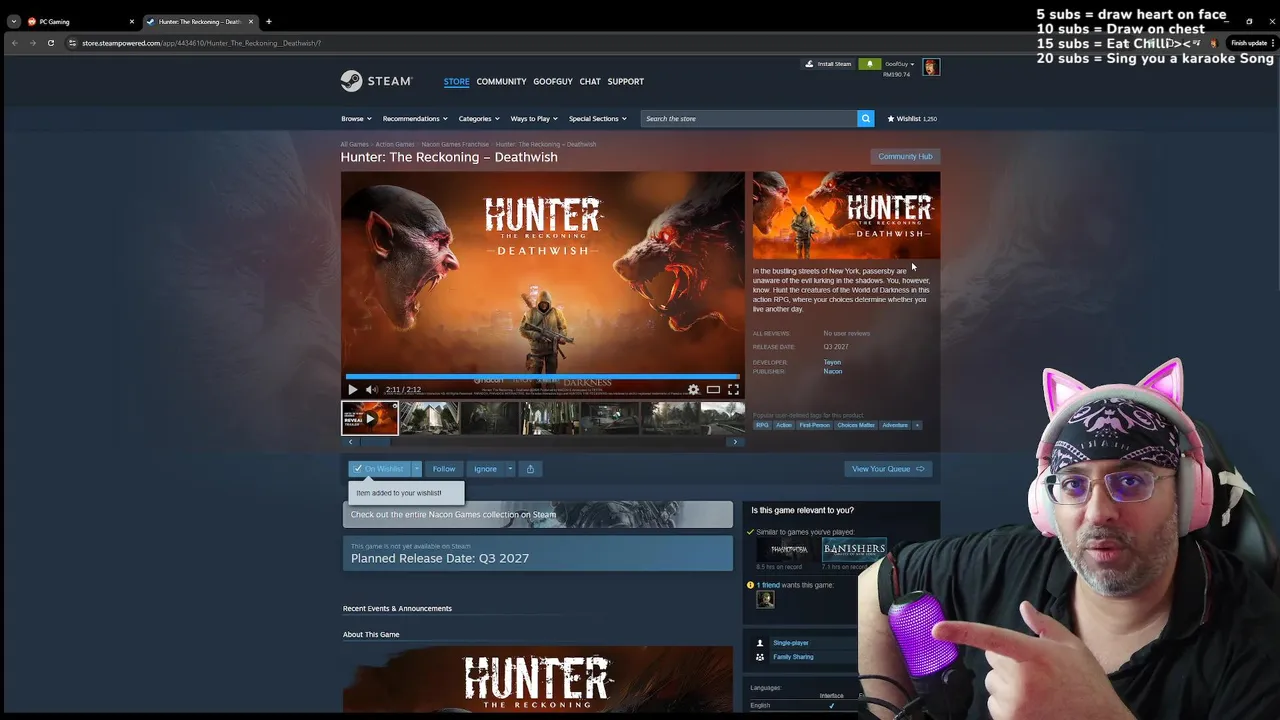Click the plus button to add tags
The width and height of the screenshot is (1280, 720).
917,425
